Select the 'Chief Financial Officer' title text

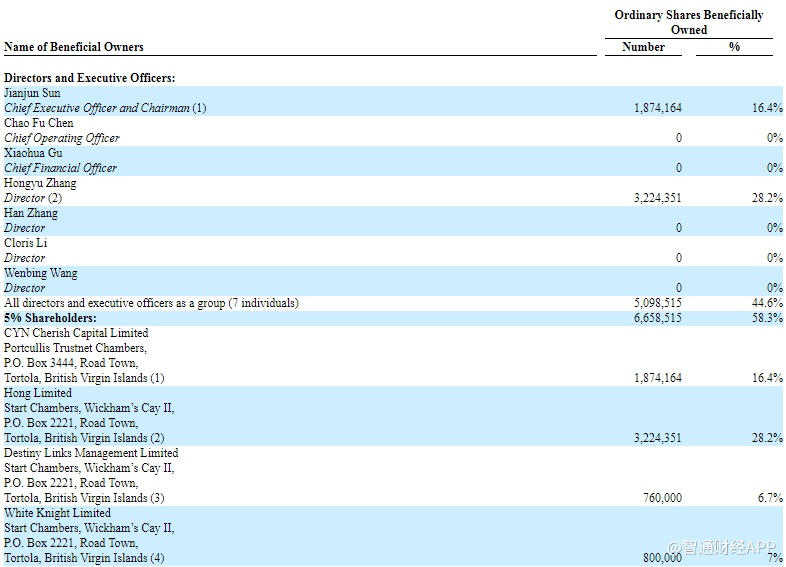(x=60, y=168)
